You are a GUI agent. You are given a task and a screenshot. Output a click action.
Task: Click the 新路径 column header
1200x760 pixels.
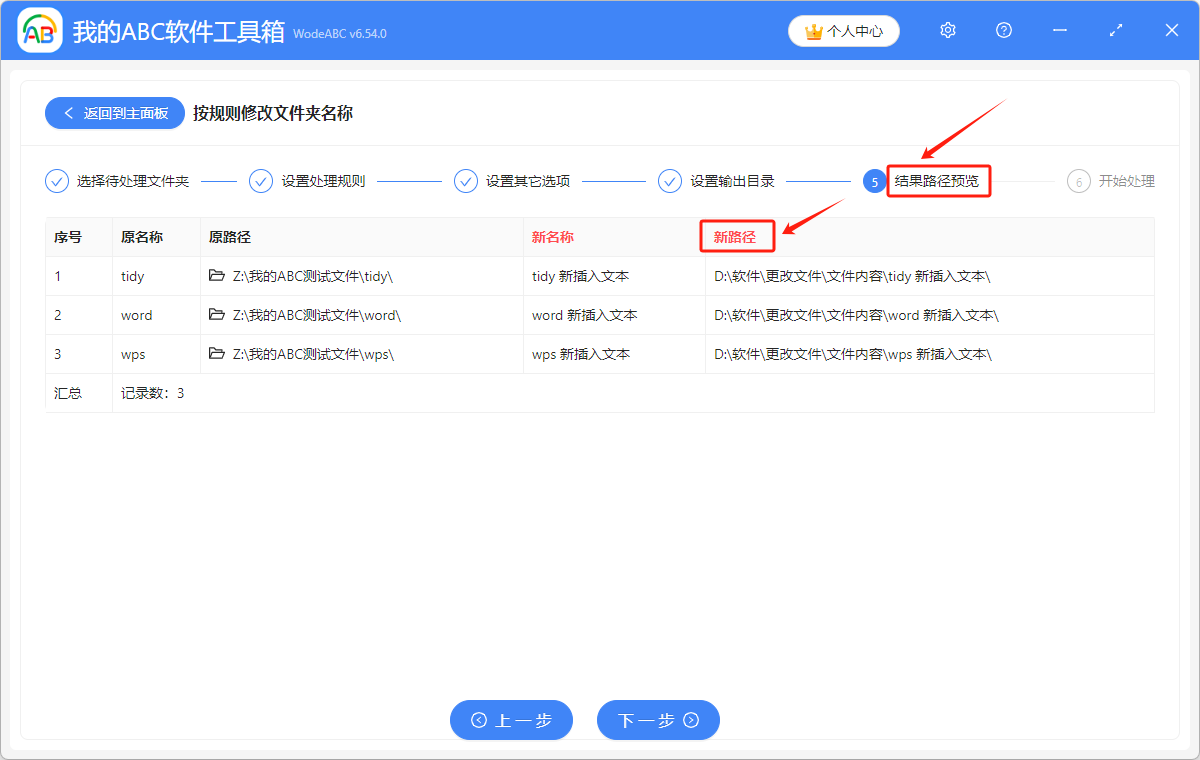tap(737, 236)
